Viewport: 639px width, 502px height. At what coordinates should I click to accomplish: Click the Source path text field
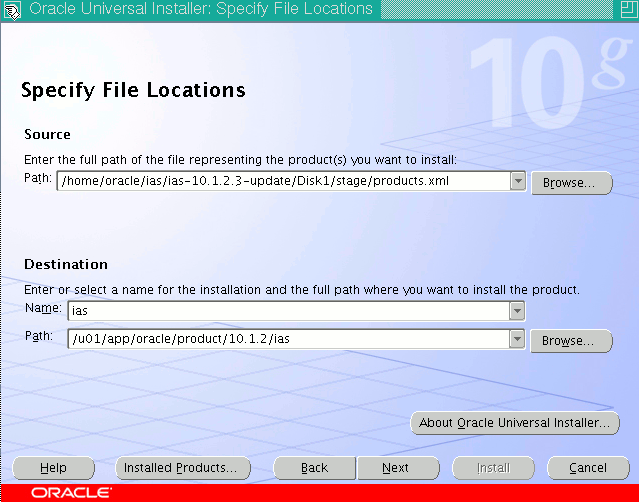[x=284, y=181]
